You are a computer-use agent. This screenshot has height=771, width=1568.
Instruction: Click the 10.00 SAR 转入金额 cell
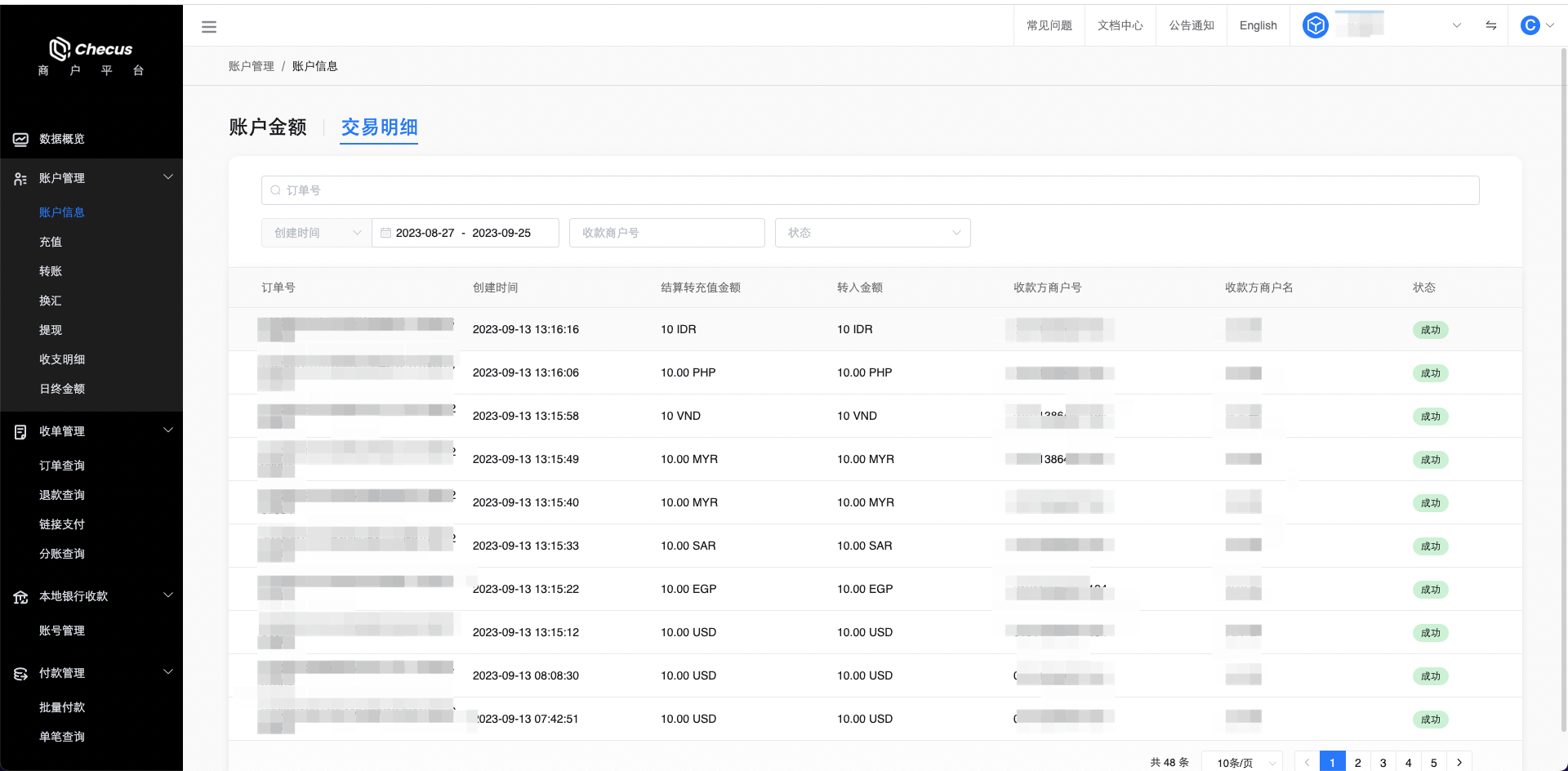(x=864, y=546)
